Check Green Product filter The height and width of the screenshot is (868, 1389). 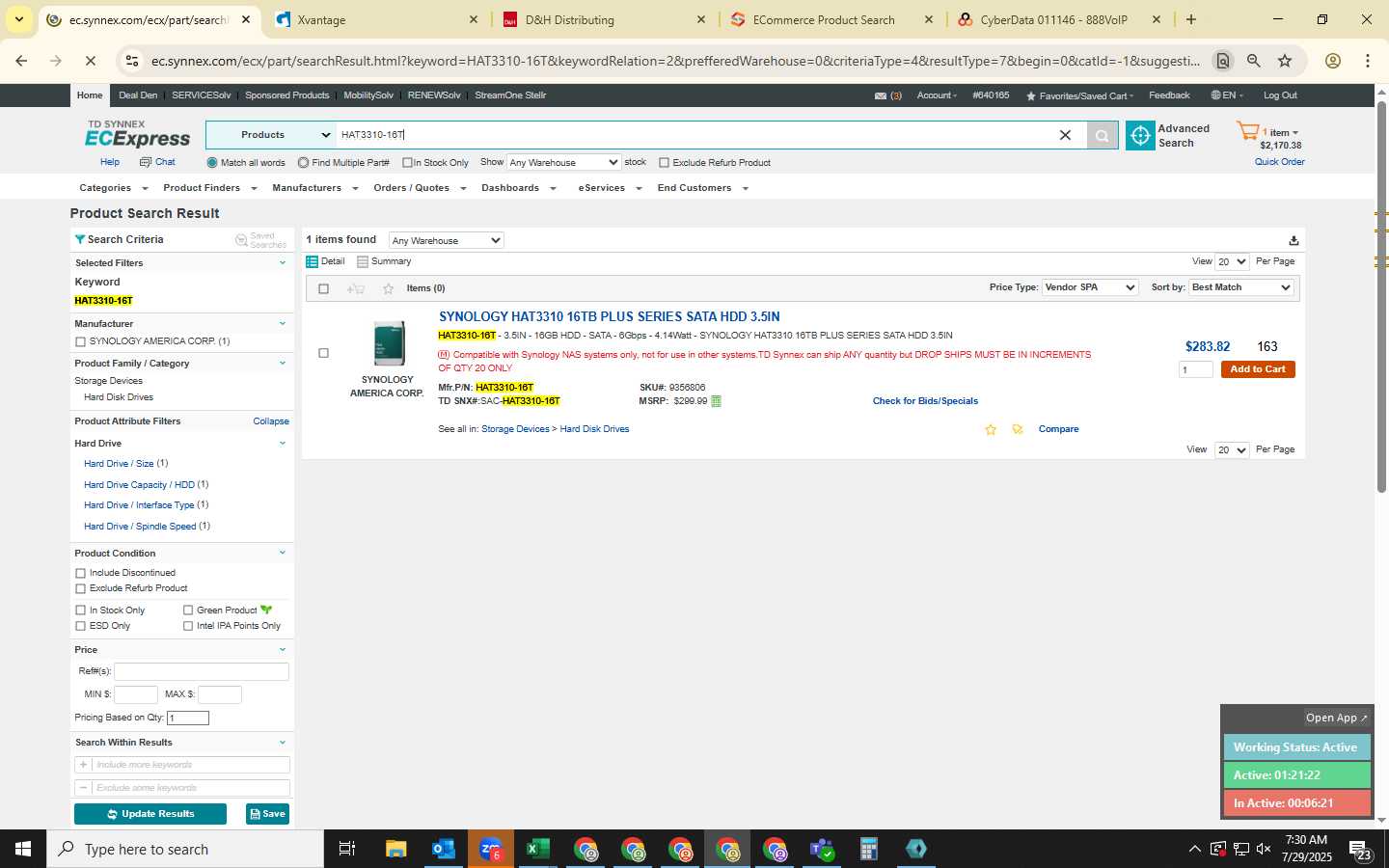(188, 610)
